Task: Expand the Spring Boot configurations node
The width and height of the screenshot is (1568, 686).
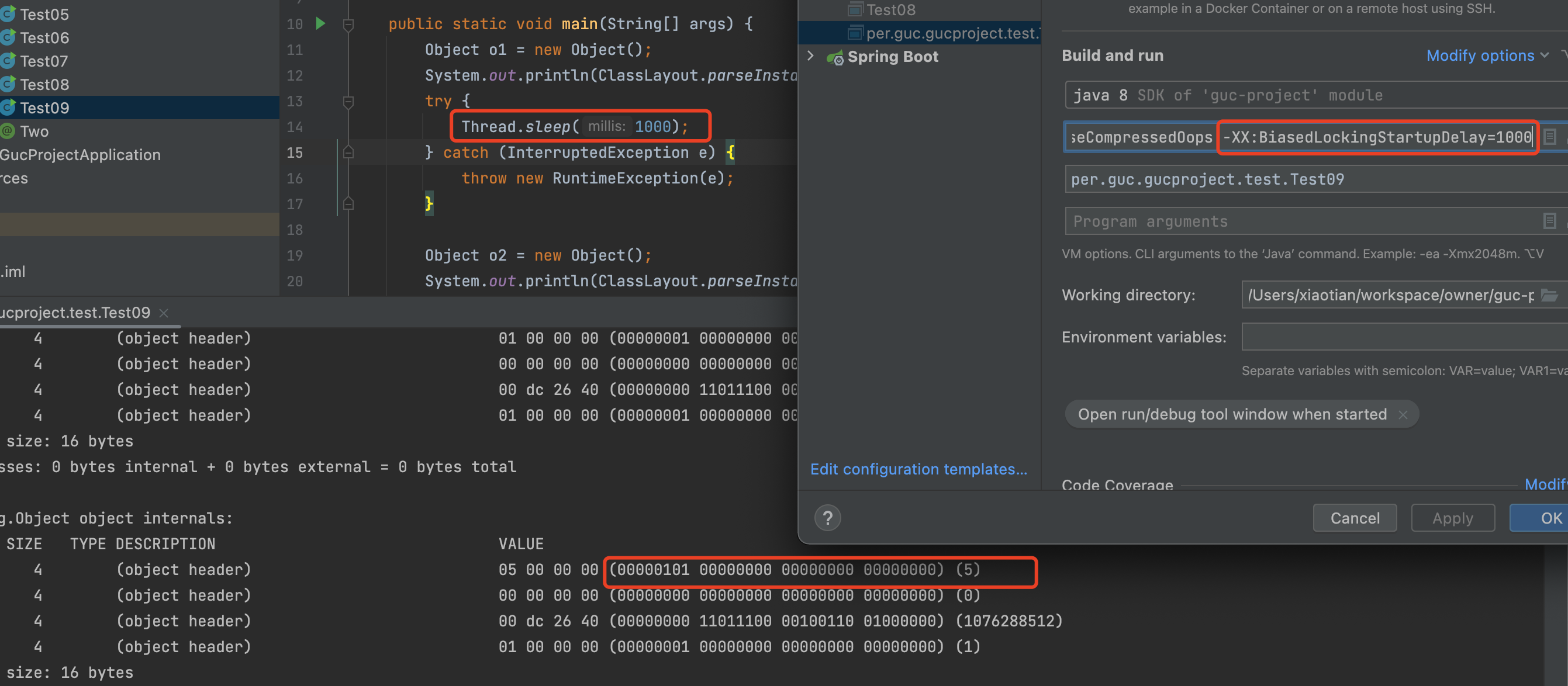Action: 810,56
